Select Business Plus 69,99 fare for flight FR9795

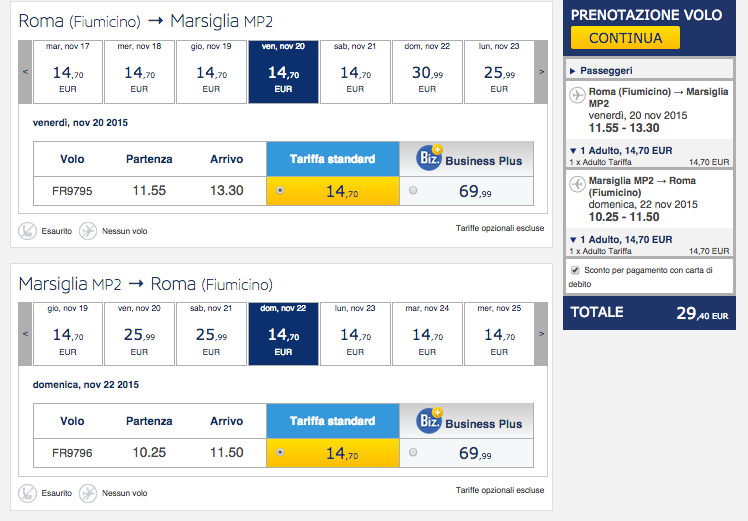click(x=413, y=190)
